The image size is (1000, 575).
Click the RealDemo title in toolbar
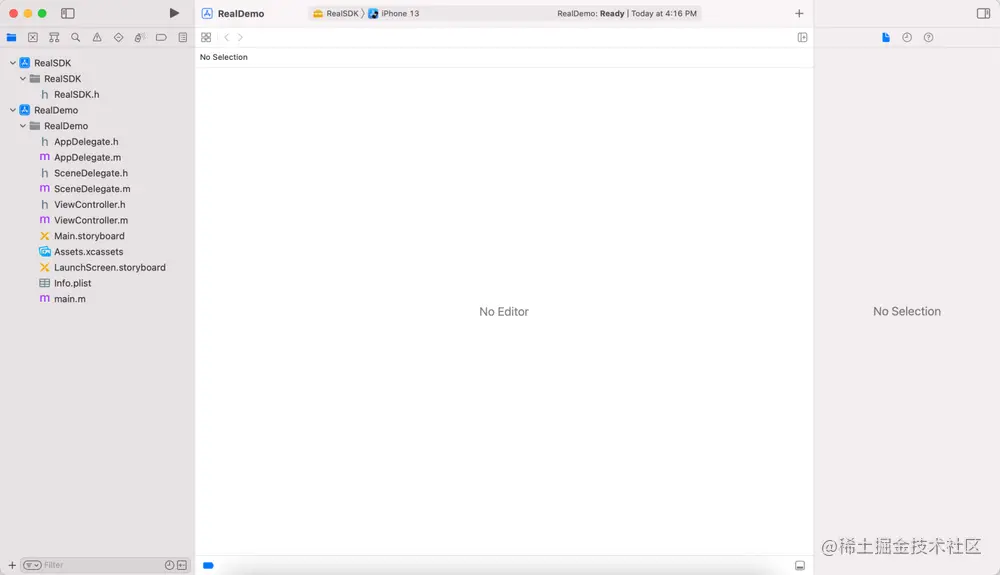point(240,13)
